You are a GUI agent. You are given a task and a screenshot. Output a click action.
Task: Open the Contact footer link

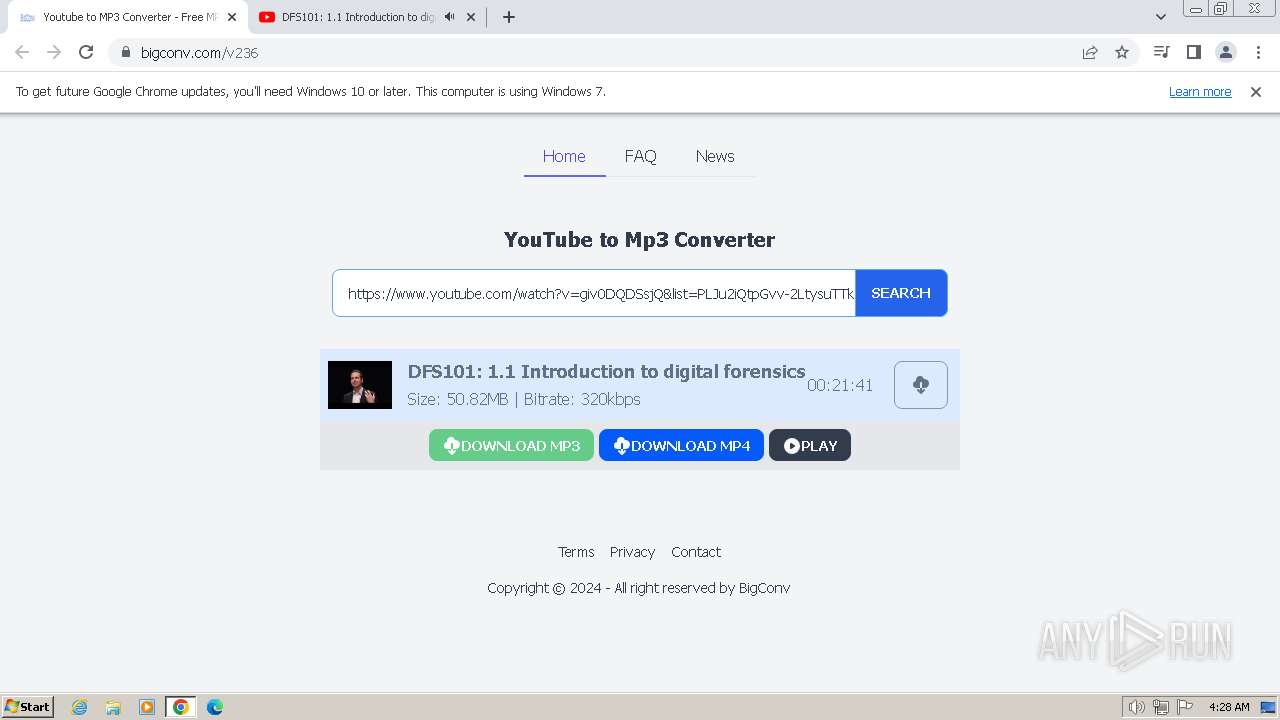[x=696, y=552]
